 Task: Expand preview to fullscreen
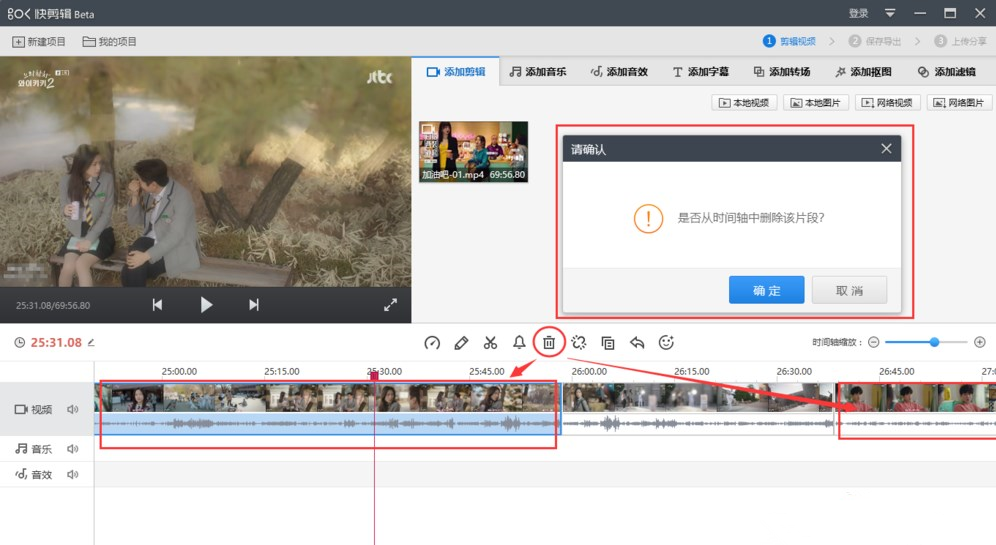coord(390,305)
